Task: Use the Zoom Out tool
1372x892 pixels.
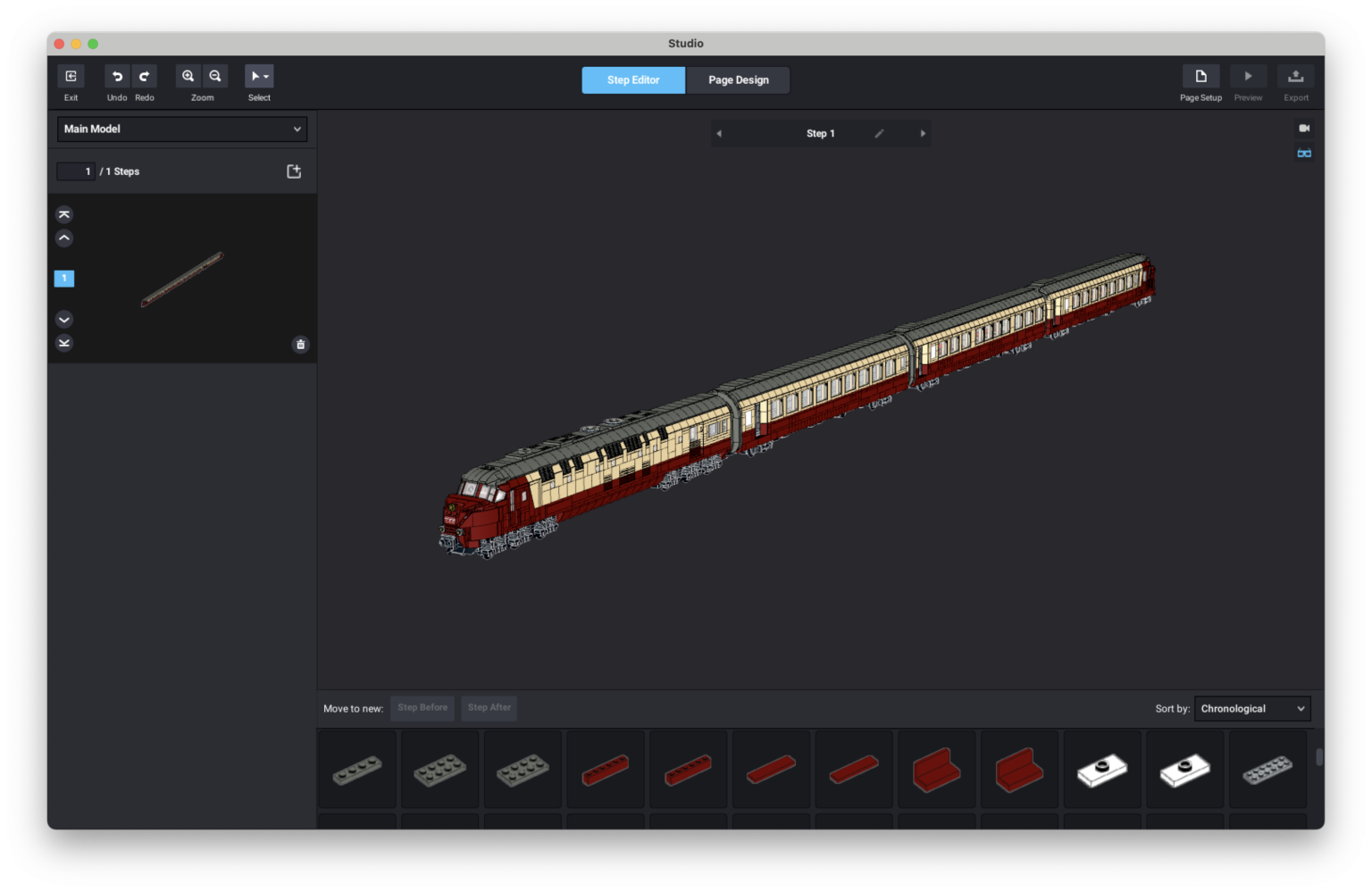Action: point(215,76)
